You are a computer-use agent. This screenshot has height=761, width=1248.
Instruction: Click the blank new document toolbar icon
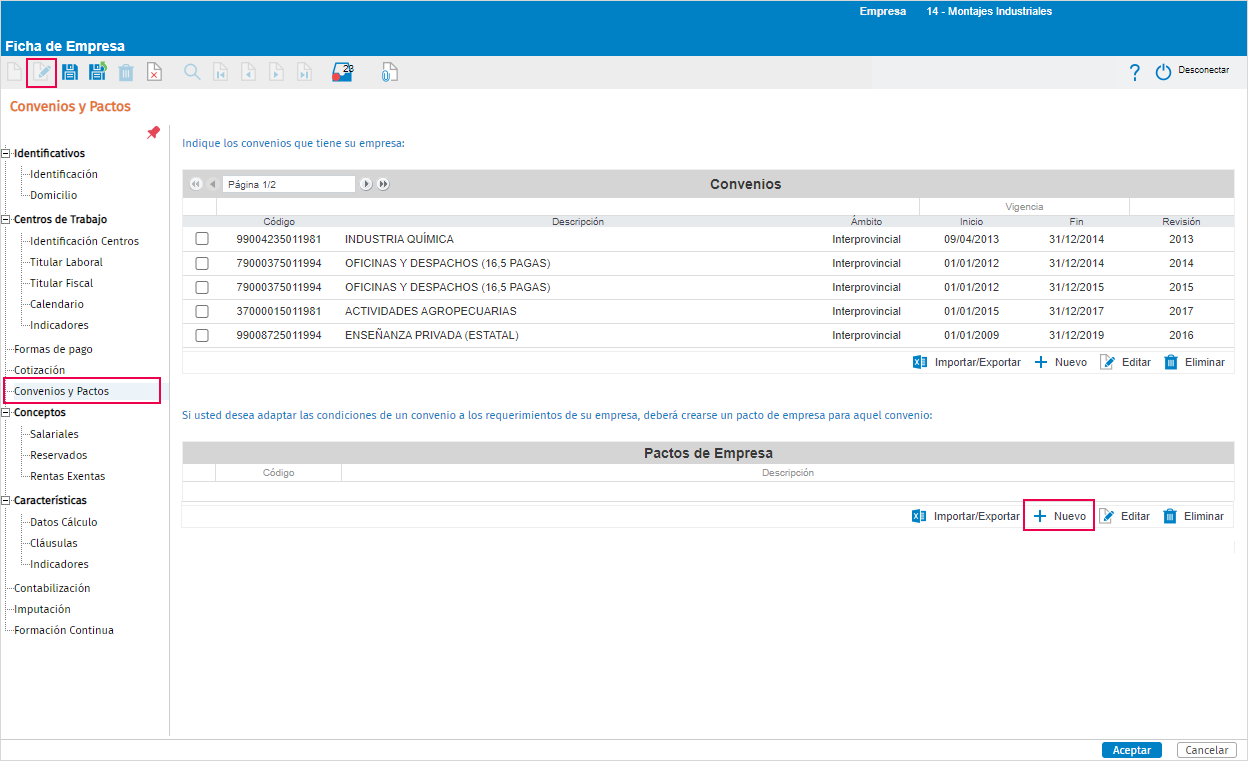[14, 72]
